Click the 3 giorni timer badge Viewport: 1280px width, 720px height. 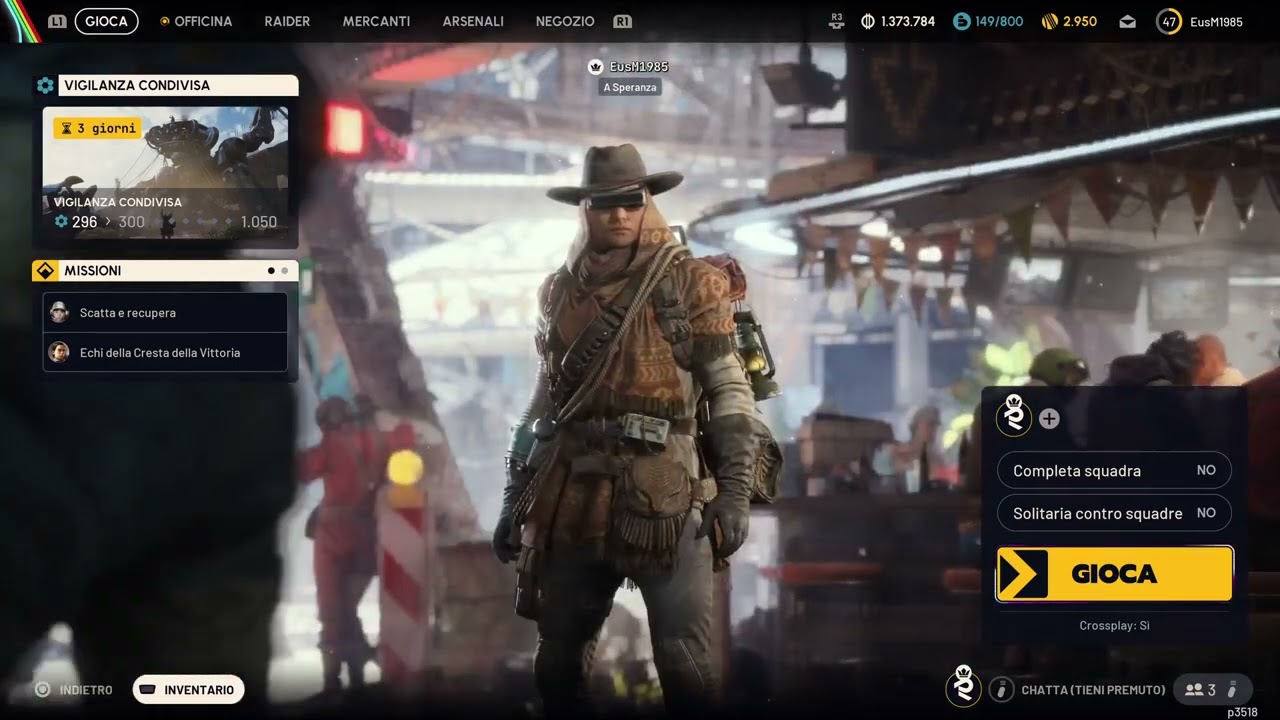(x=97, y=128)
